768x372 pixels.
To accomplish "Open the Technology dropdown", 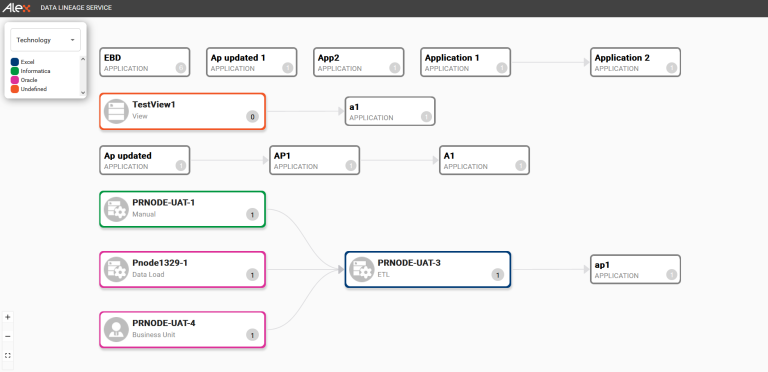I will point(46,40).
